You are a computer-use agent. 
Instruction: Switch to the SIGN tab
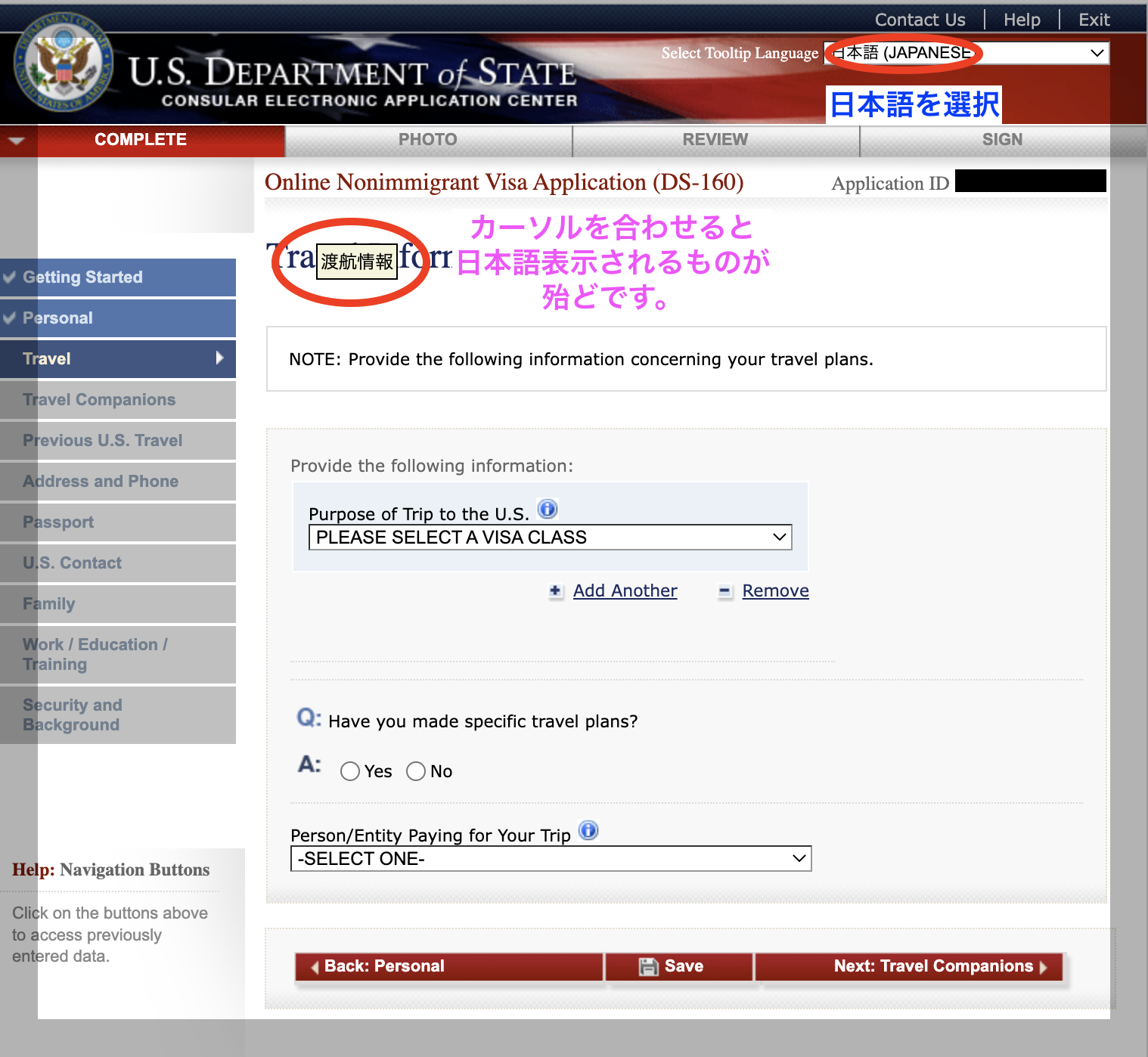1003,140
